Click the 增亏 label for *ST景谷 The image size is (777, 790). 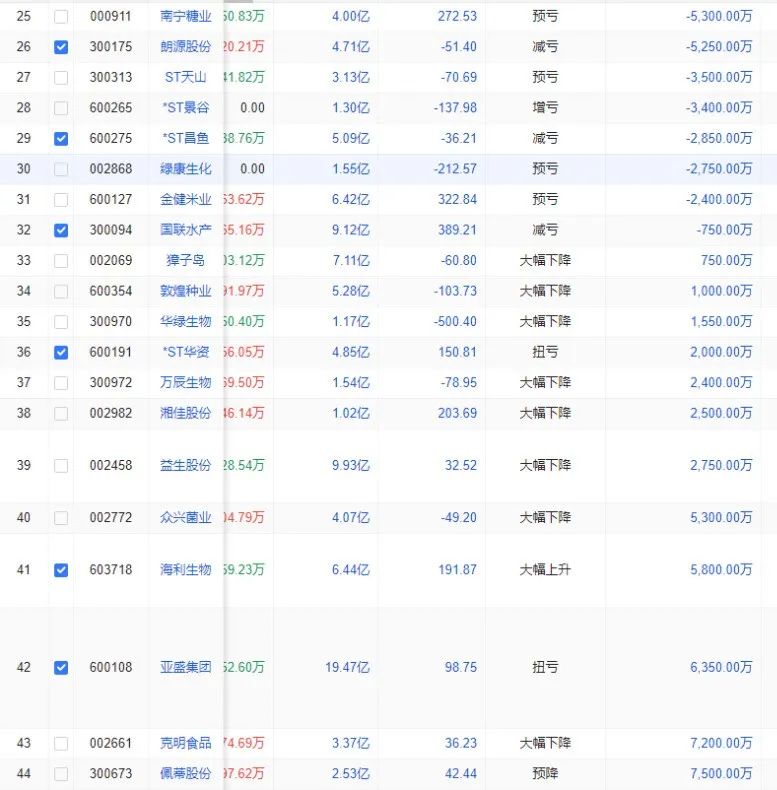(545, 108)
